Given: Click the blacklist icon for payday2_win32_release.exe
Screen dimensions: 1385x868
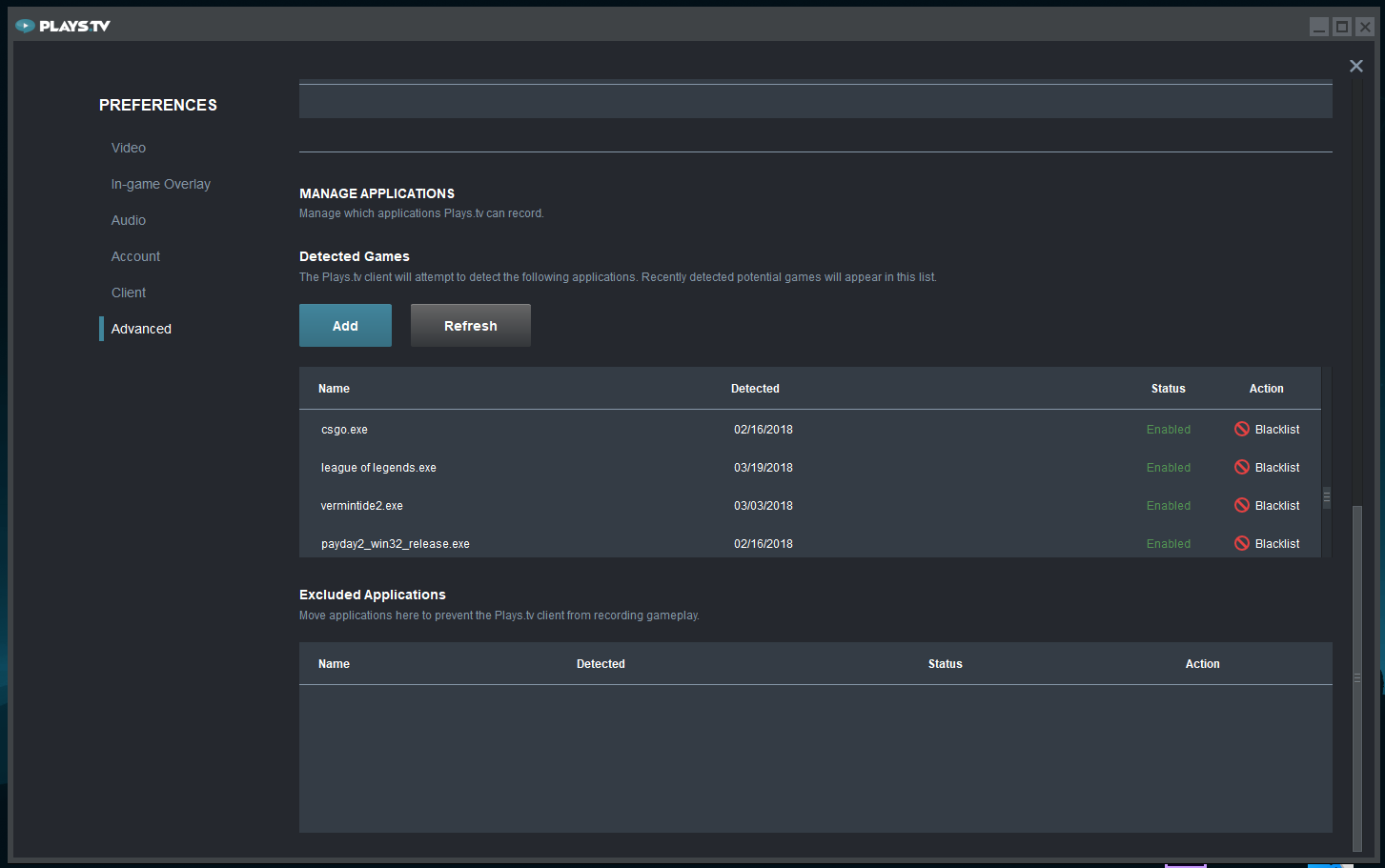Looking at the screenshot, I should [1242, 543].
